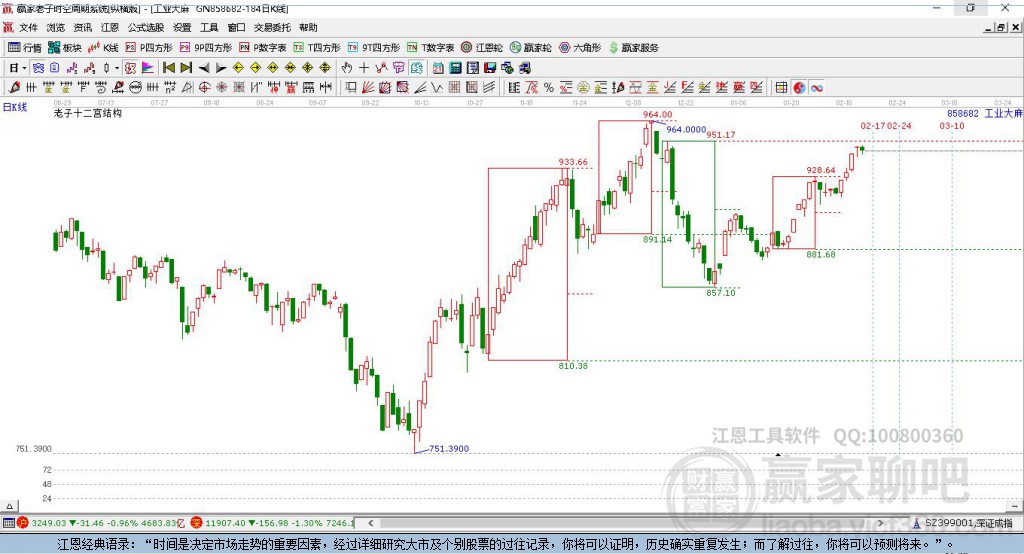Open the P四方形 tool
The width and height of the screenshot is (1024, 554).
(x=149, y=48)
